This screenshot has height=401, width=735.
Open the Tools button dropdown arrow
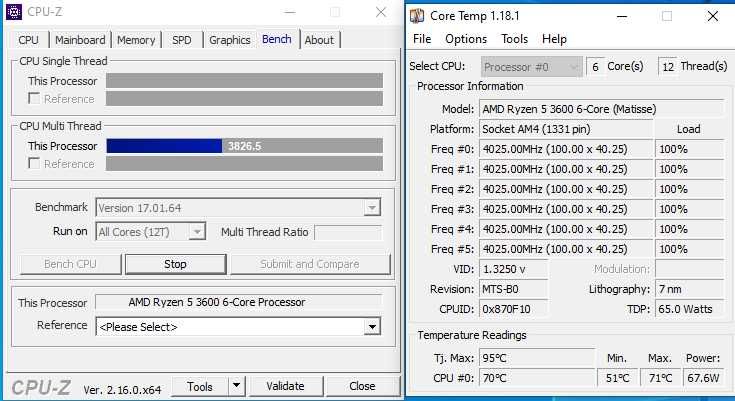point(236,386)
